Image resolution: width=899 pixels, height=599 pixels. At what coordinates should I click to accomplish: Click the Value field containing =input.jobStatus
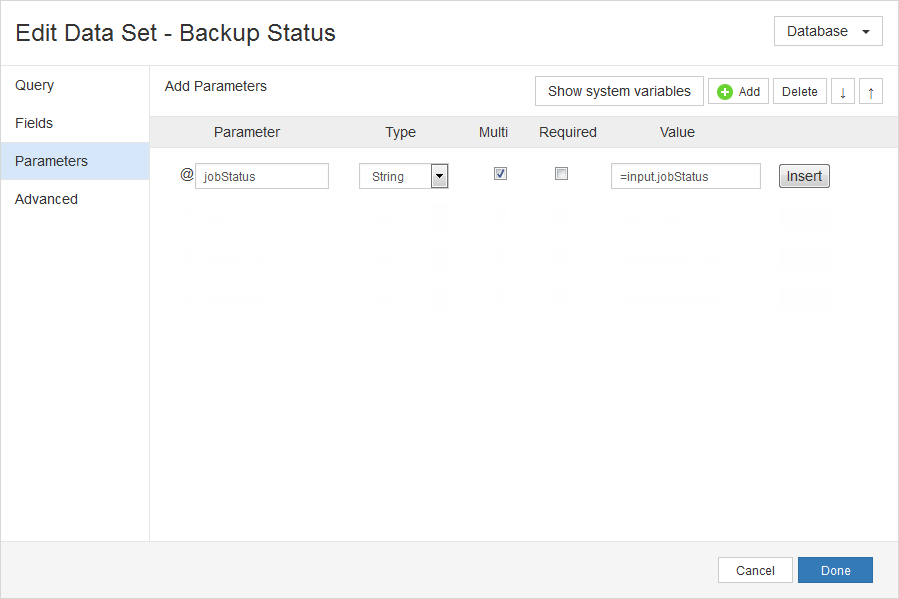[x=685, y=175]
